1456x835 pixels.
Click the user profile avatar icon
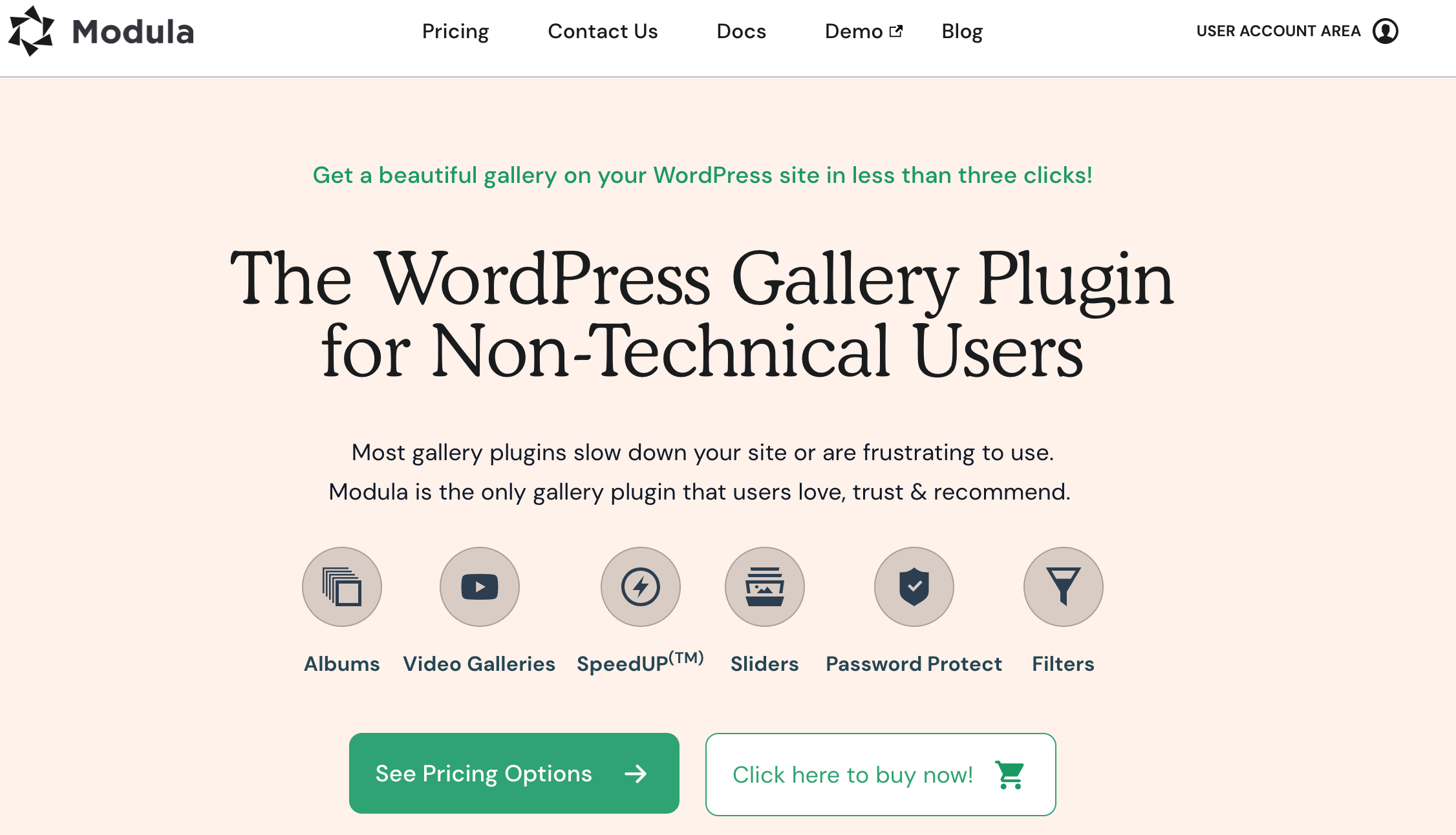pos(1386,31)
